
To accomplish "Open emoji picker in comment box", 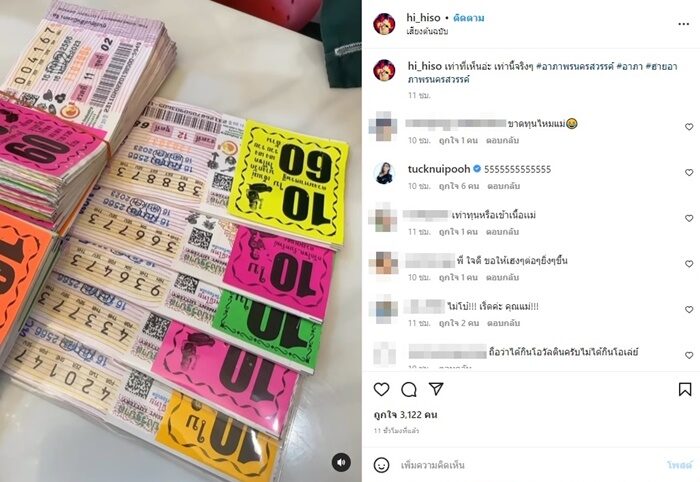I will click(x=381, y=465).
